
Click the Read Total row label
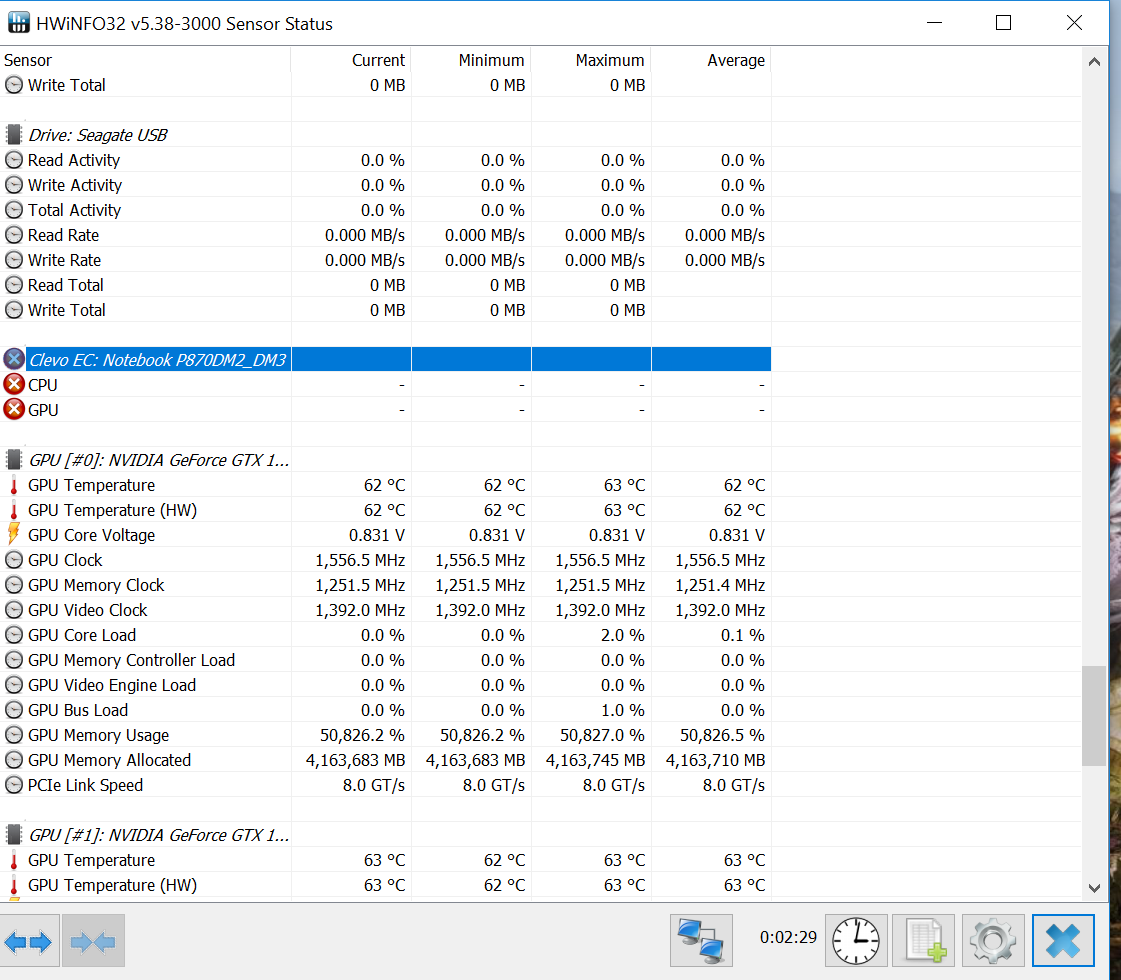click(65, 284)
